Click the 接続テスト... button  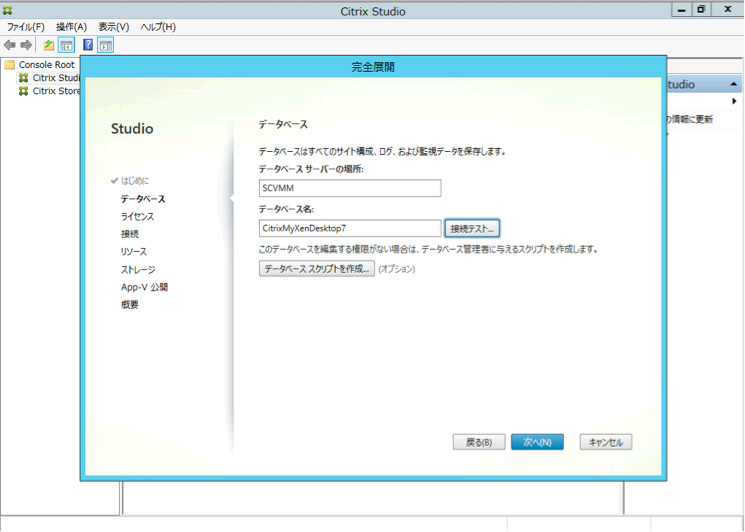tap(472, 228)
